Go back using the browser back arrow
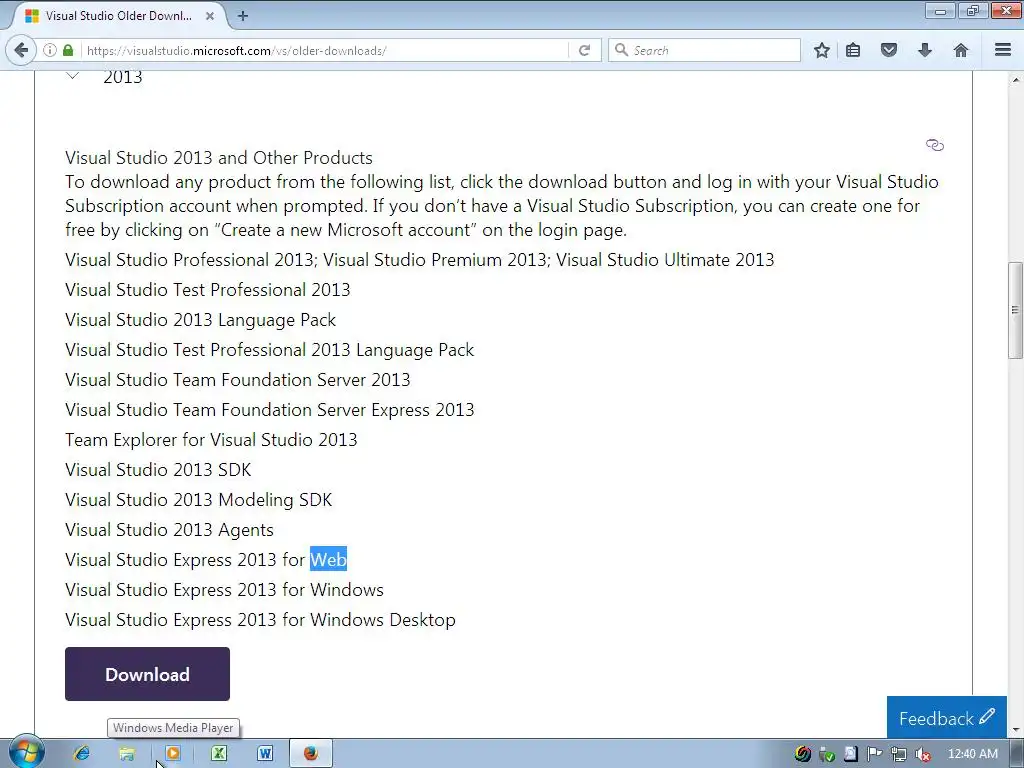This screenshot has height=768, width=1024. (x=21, y=50)
